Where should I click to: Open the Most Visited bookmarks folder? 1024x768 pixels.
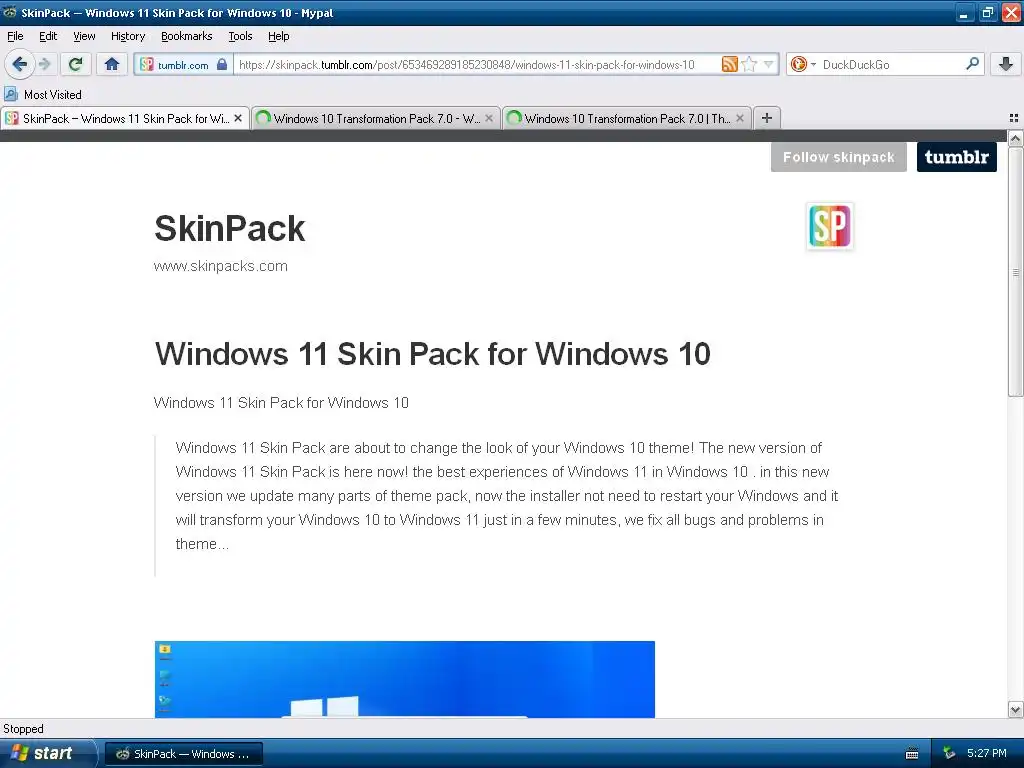point(43,95)
